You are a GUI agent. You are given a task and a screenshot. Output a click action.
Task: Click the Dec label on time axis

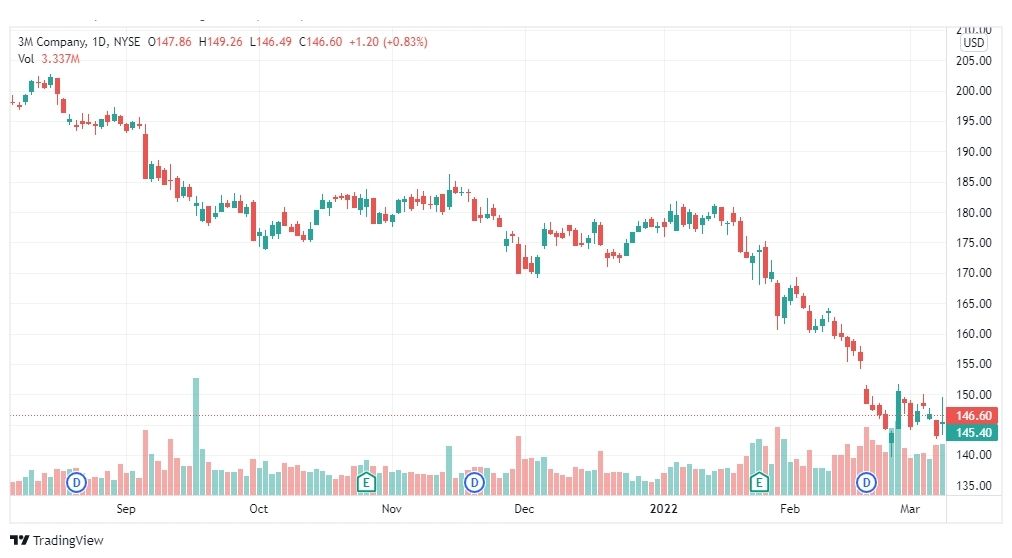click(524, 509)
